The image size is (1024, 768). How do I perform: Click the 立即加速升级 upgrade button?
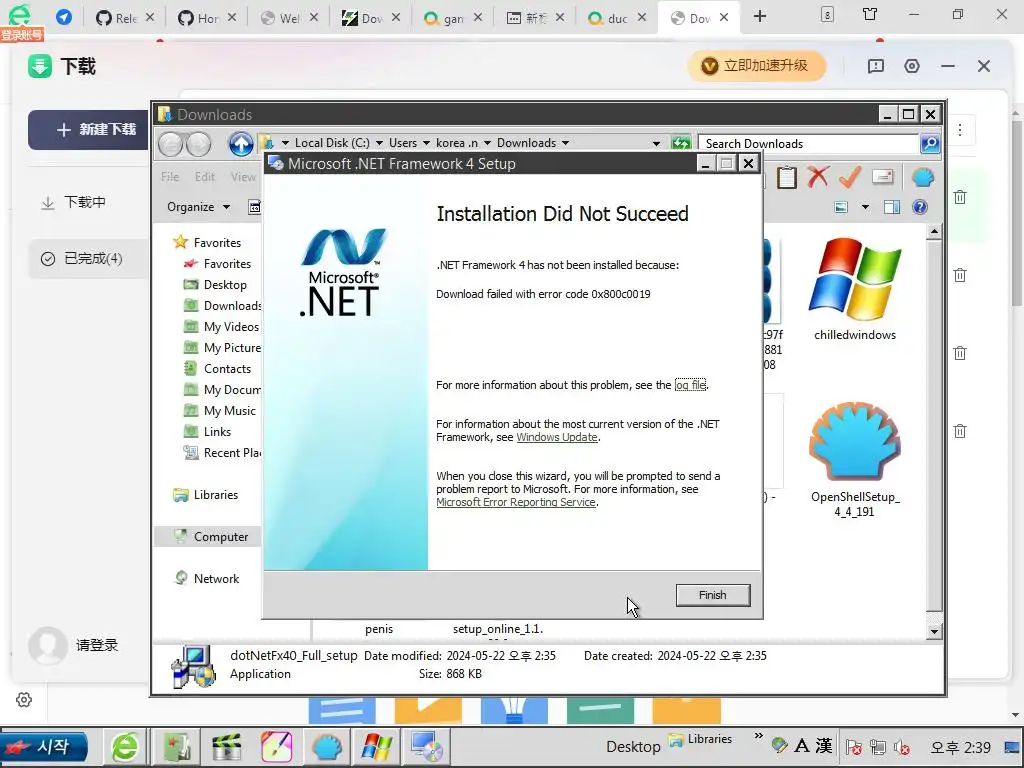(756, 66)
